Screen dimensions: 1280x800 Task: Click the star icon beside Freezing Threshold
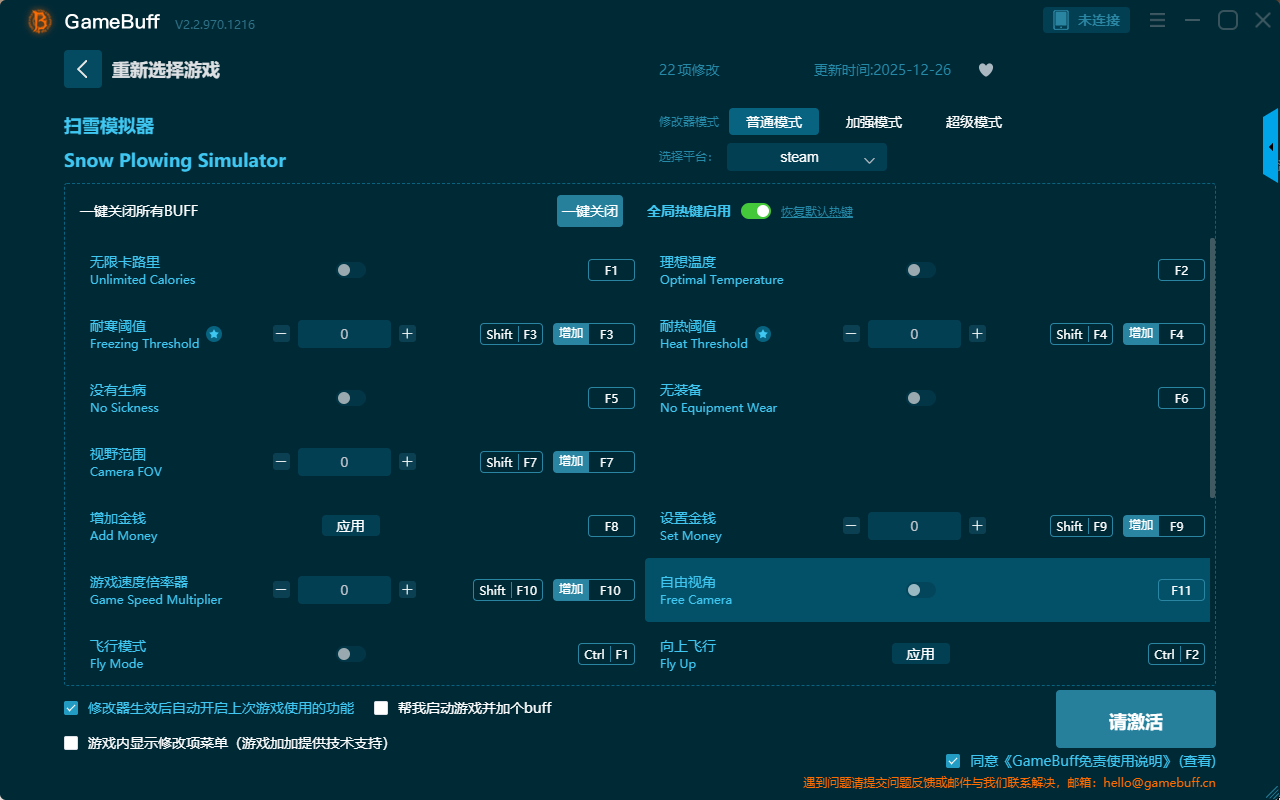pyautogui.click(x=214, y=334)
